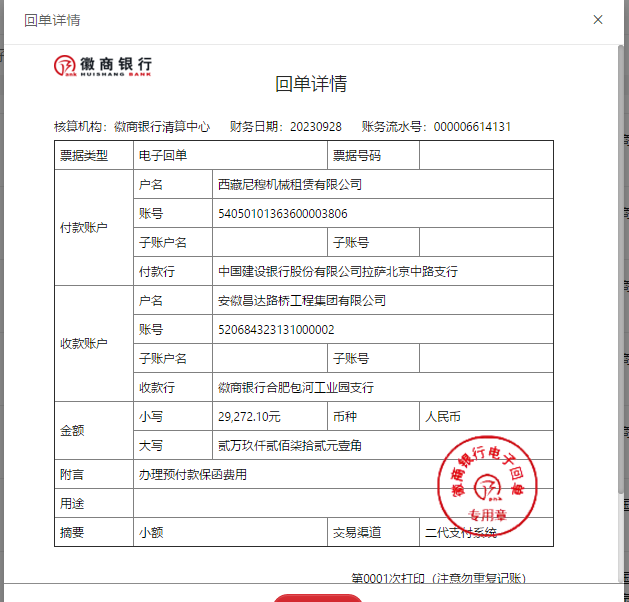Click the 回单详情 heading in the receipt
Image resolution: width=629 pixels, height=602 pixels.
[x=311, y=84]
